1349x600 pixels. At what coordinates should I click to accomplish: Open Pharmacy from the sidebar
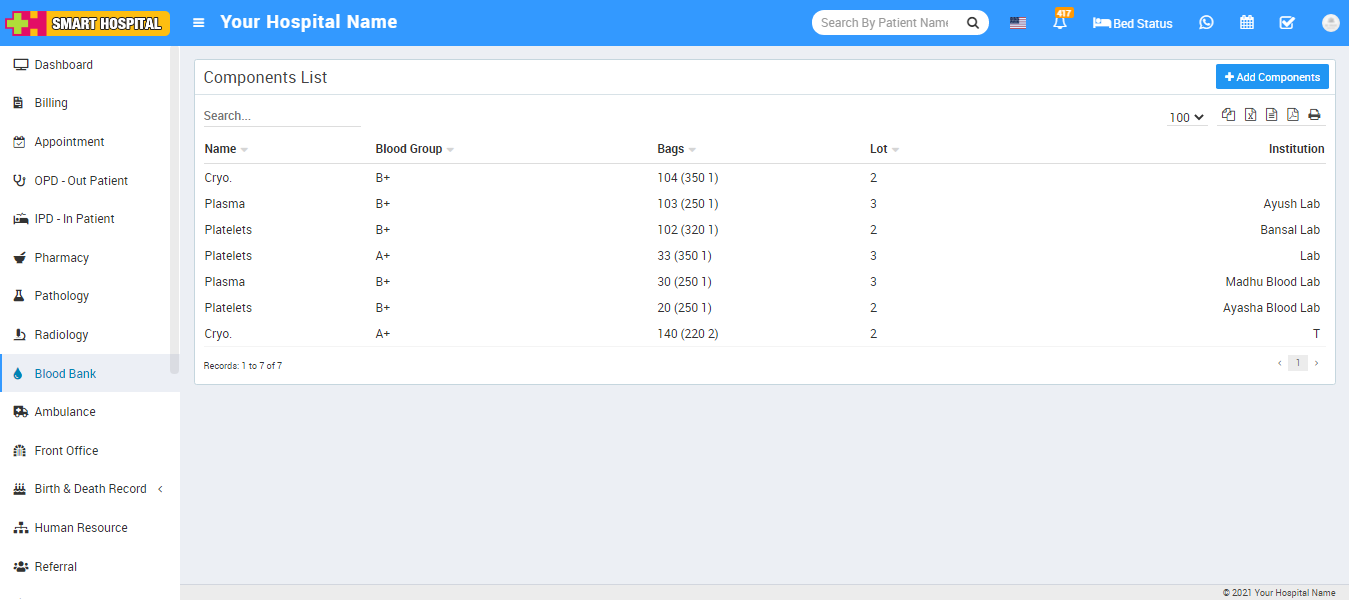click(62, 258)
